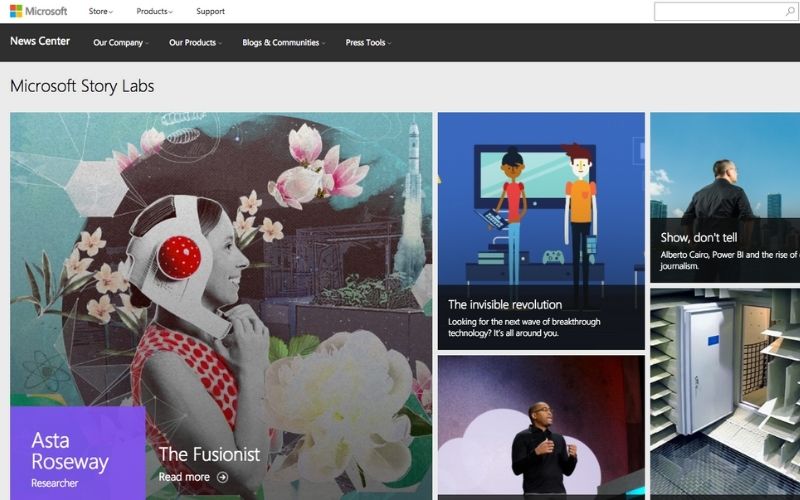Expand the Our Products menu
The image size is (800, 500).
coord(195,43)
